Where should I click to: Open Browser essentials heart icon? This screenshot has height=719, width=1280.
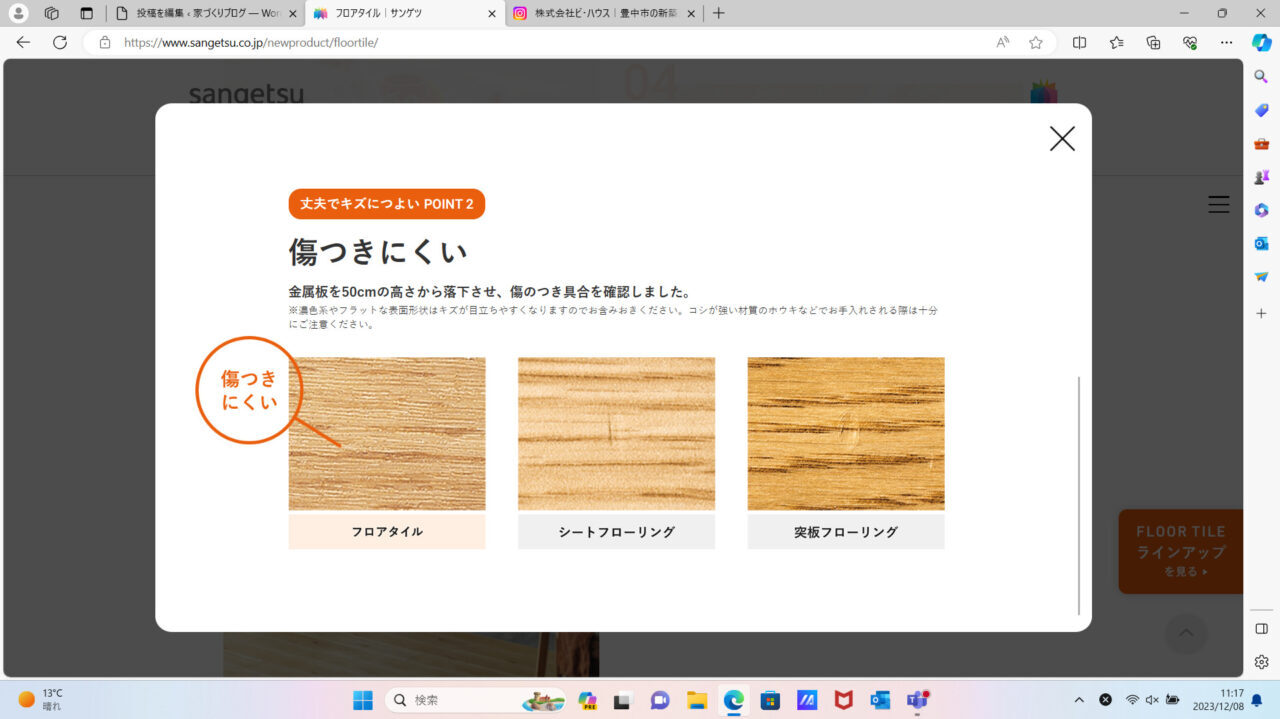[x=1190, y=42]
